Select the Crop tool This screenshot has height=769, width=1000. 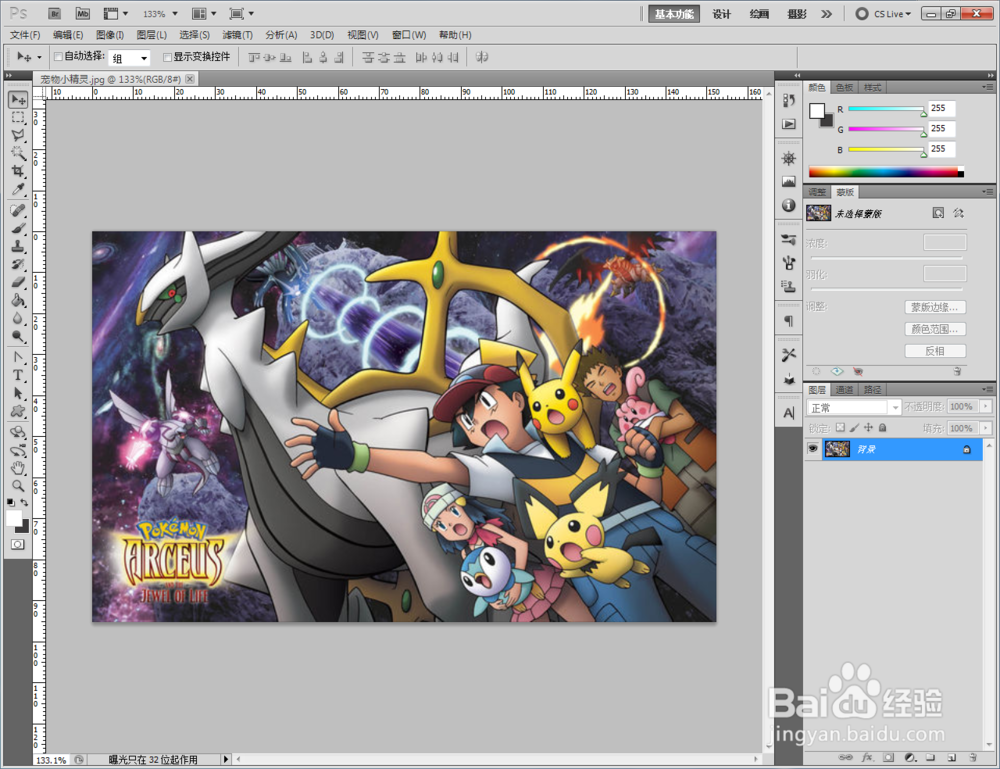[18, 171]
